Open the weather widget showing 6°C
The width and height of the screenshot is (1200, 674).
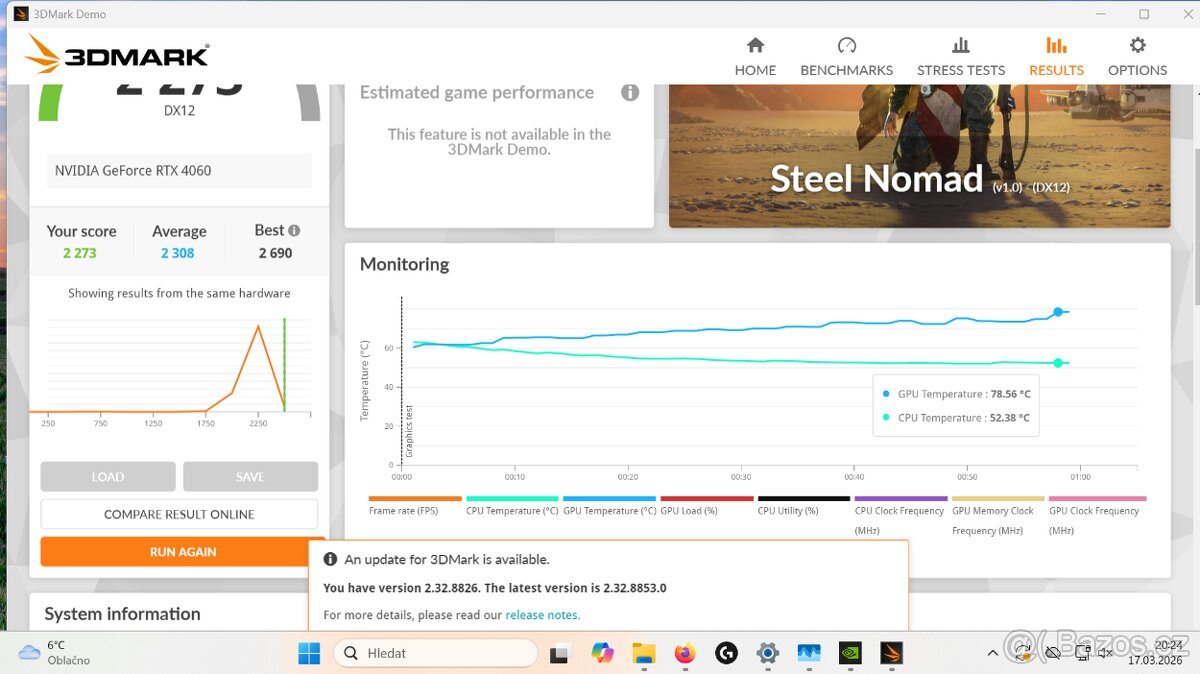click(x=55, y=653)
